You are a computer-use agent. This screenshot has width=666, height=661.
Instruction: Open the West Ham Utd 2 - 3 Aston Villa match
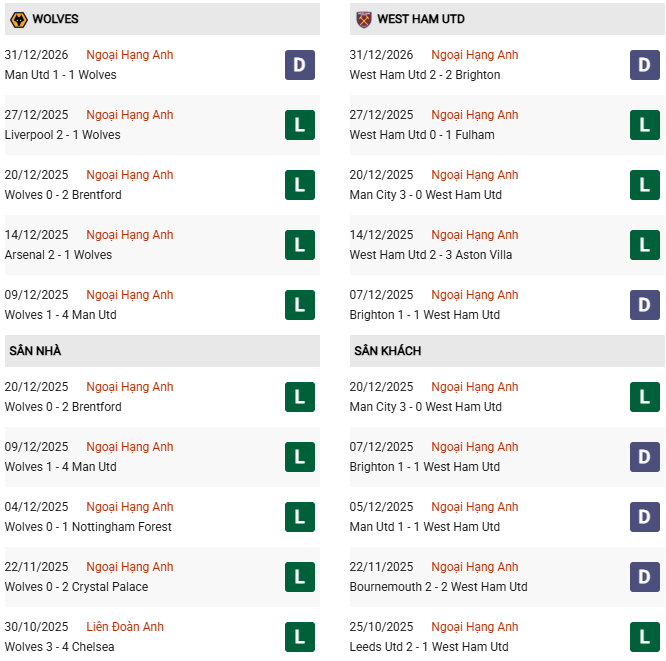pyautogui.click(x=430, y=255)
